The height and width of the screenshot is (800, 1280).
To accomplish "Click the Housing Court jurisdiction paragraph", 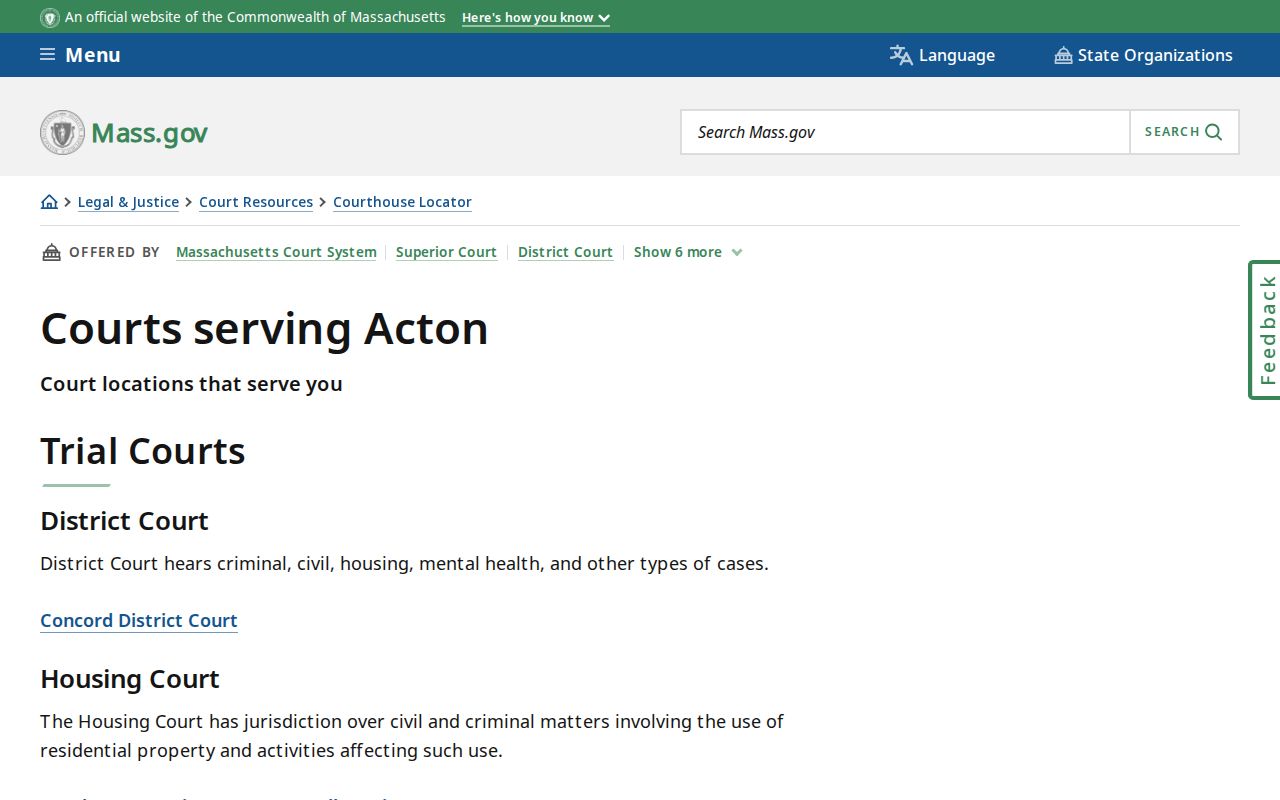I will point(412,736).
